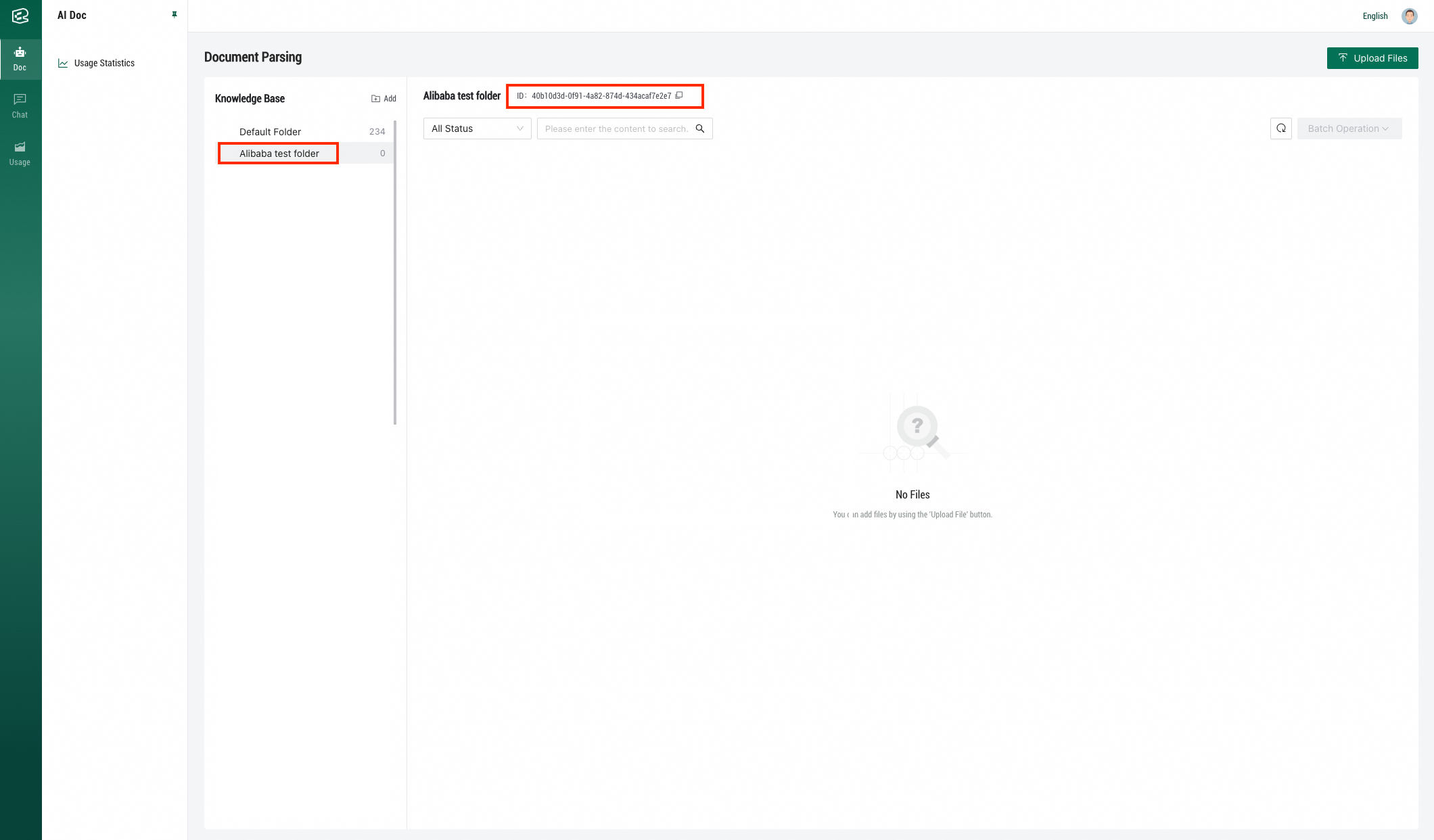Open the Batch Operation dropdown
Viewport: 1434px width, 840px height.
pos(1349,129)
